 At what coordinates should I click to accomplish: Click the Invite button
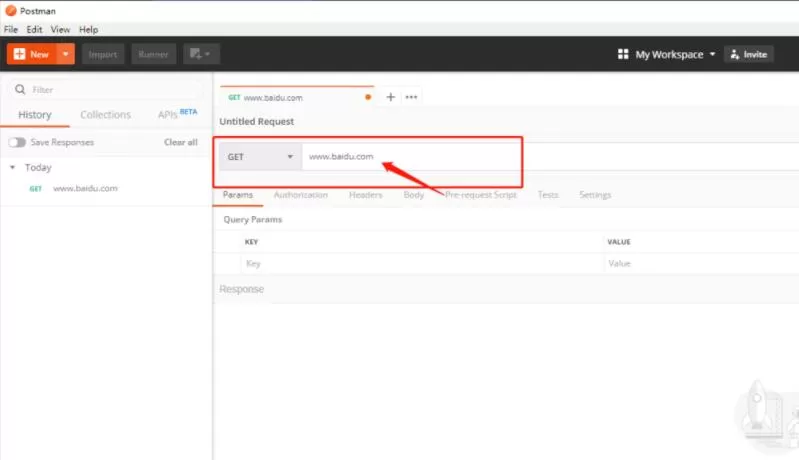click(749, 55)
